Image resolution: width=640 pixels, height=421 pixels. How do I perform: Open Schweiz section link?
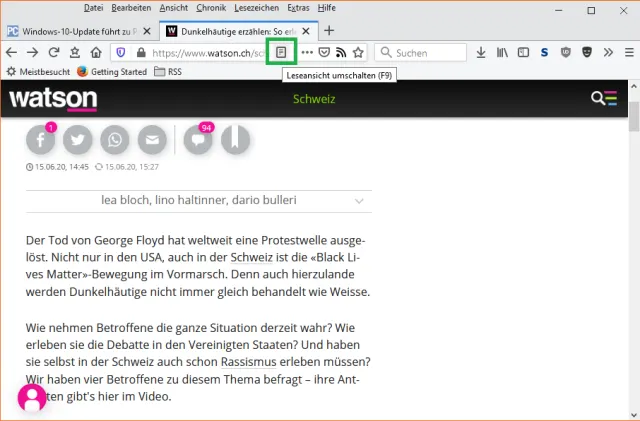tap(314, 99)
